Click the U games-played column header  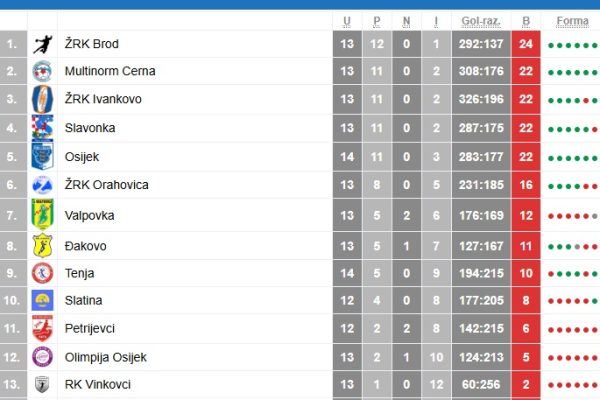pos(347,21)
